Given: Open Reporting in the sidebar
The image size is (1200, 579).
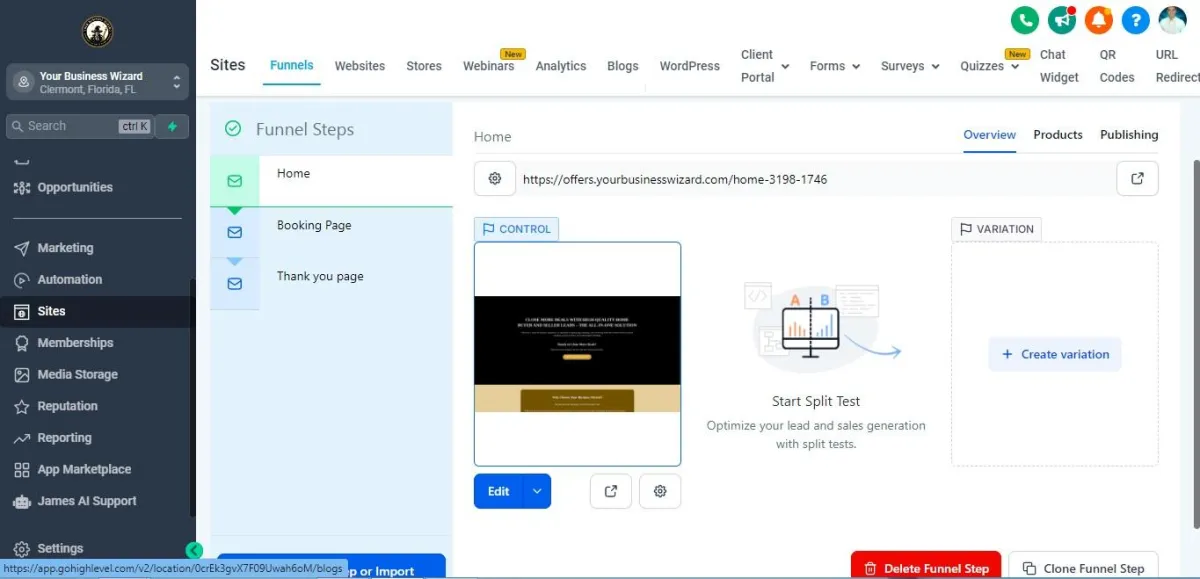Looking at the screenshot, I should coord(64,438).
